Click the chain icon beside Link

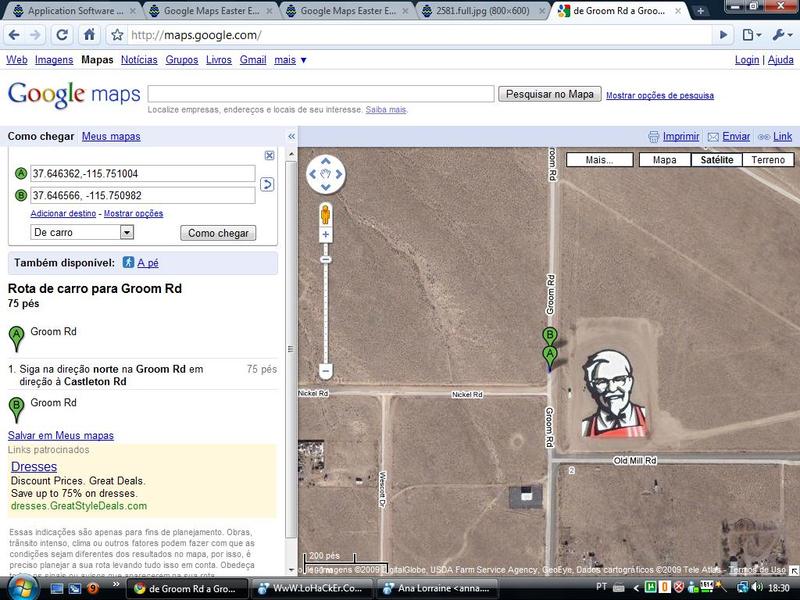(764, 137)
